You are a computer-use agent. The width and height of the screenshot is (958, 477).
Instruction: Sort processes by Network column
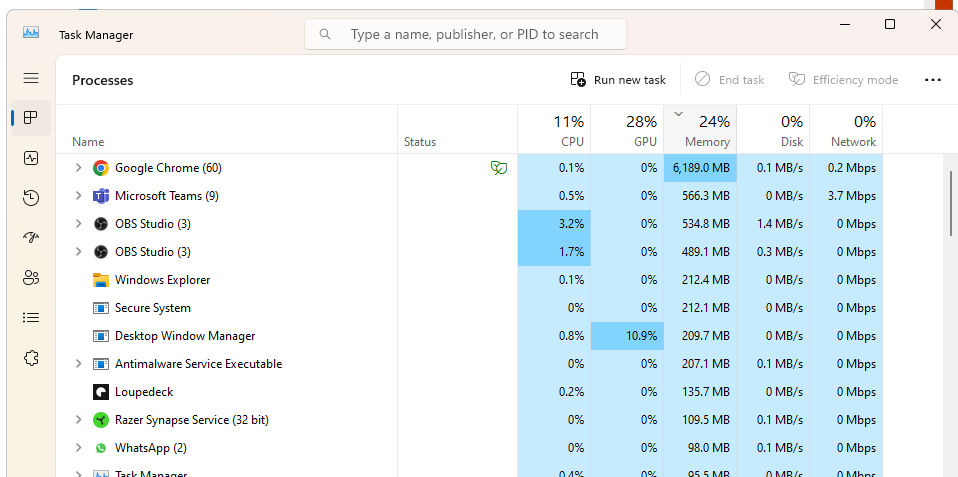[x=846, y=129]
